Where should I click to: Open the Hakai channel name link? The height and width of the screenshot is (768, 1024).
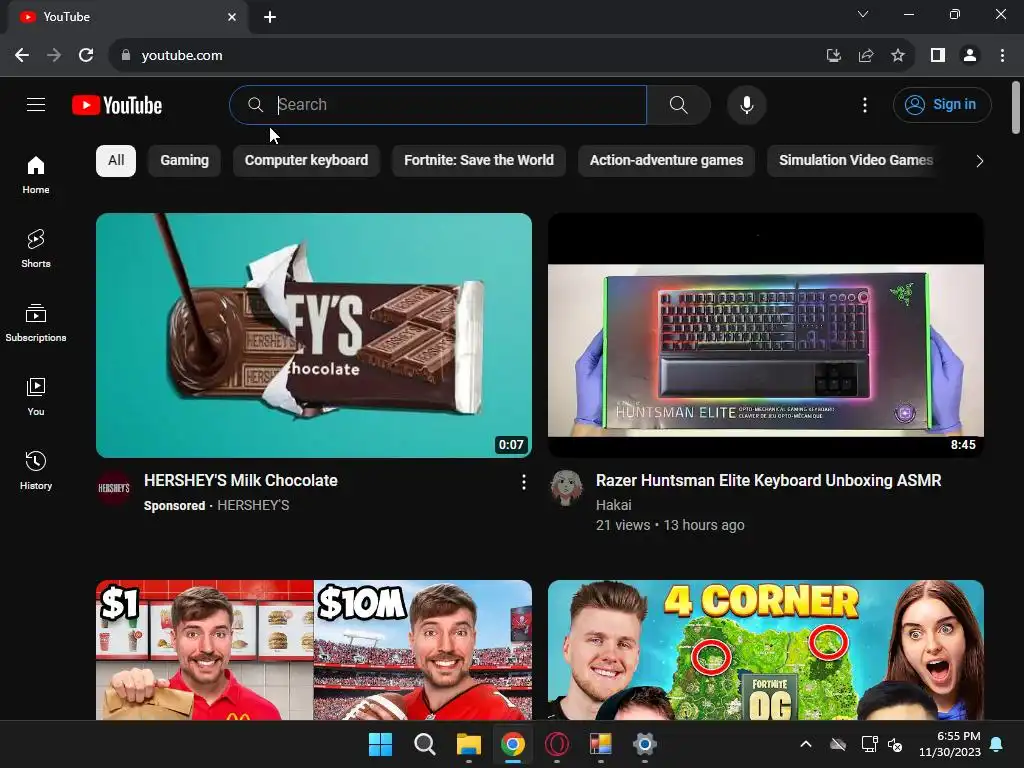pos(614,505)
